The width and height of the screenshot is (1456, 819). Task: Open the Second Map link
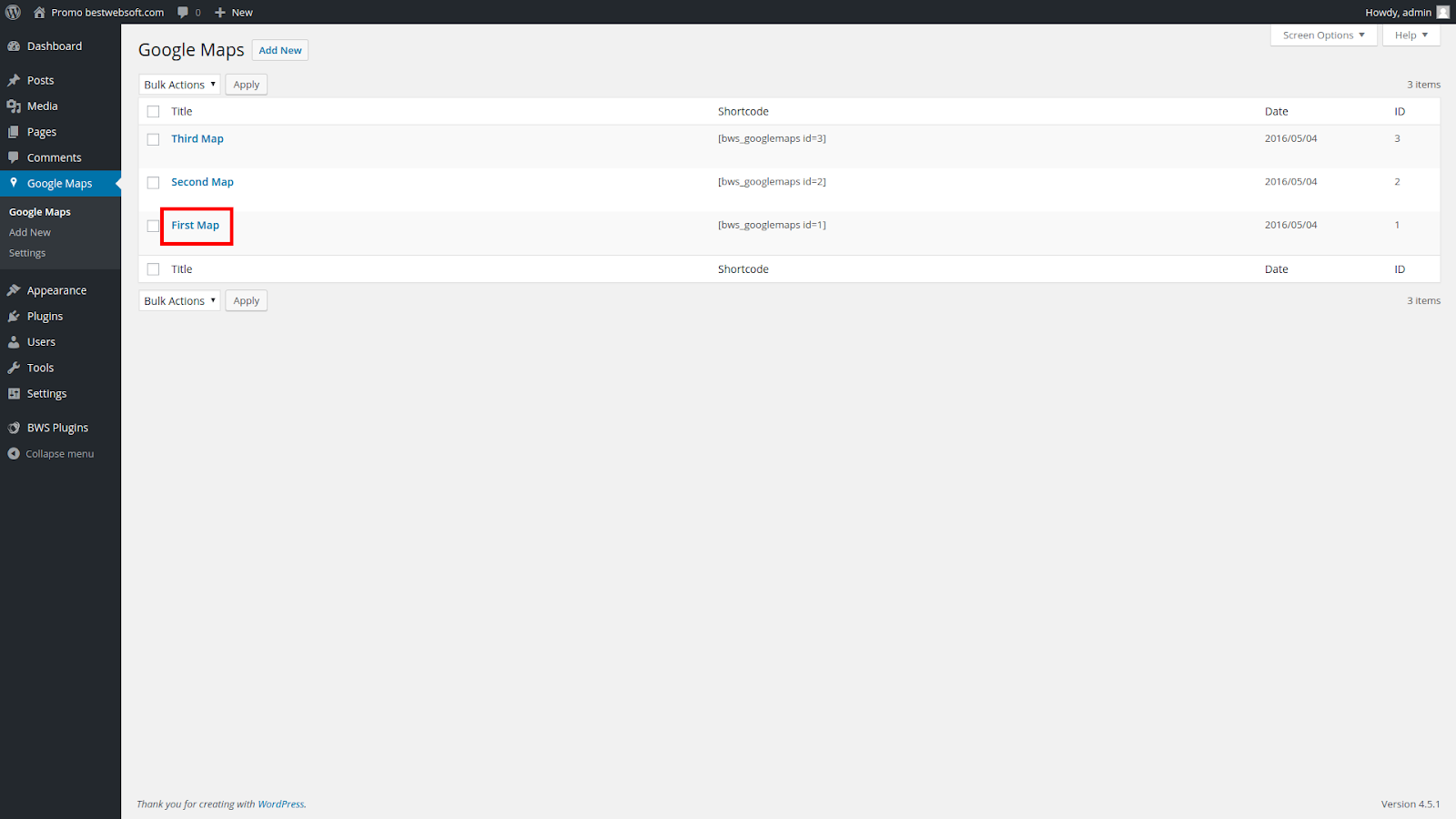202,182
